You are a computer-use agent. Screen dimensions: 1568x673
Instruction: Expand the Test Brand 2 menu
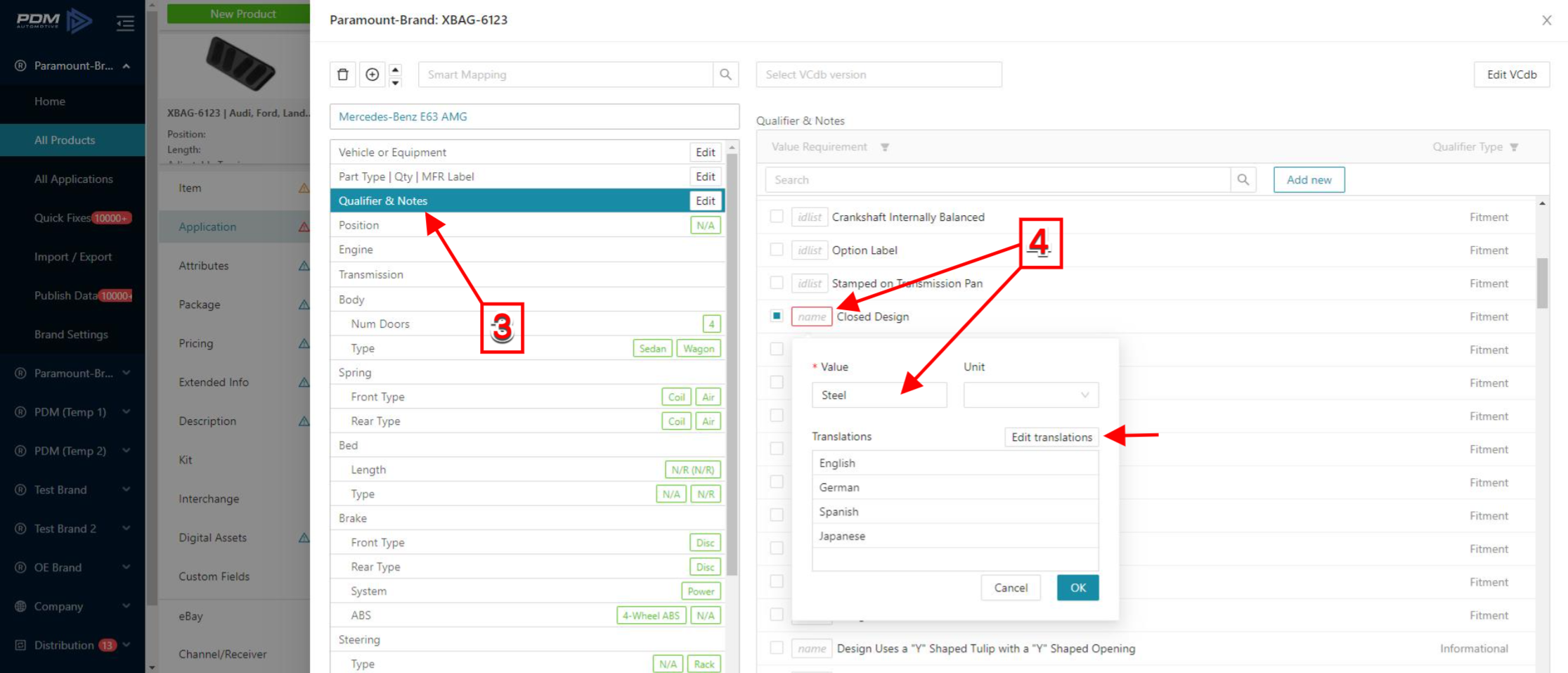tap(127, 528)
